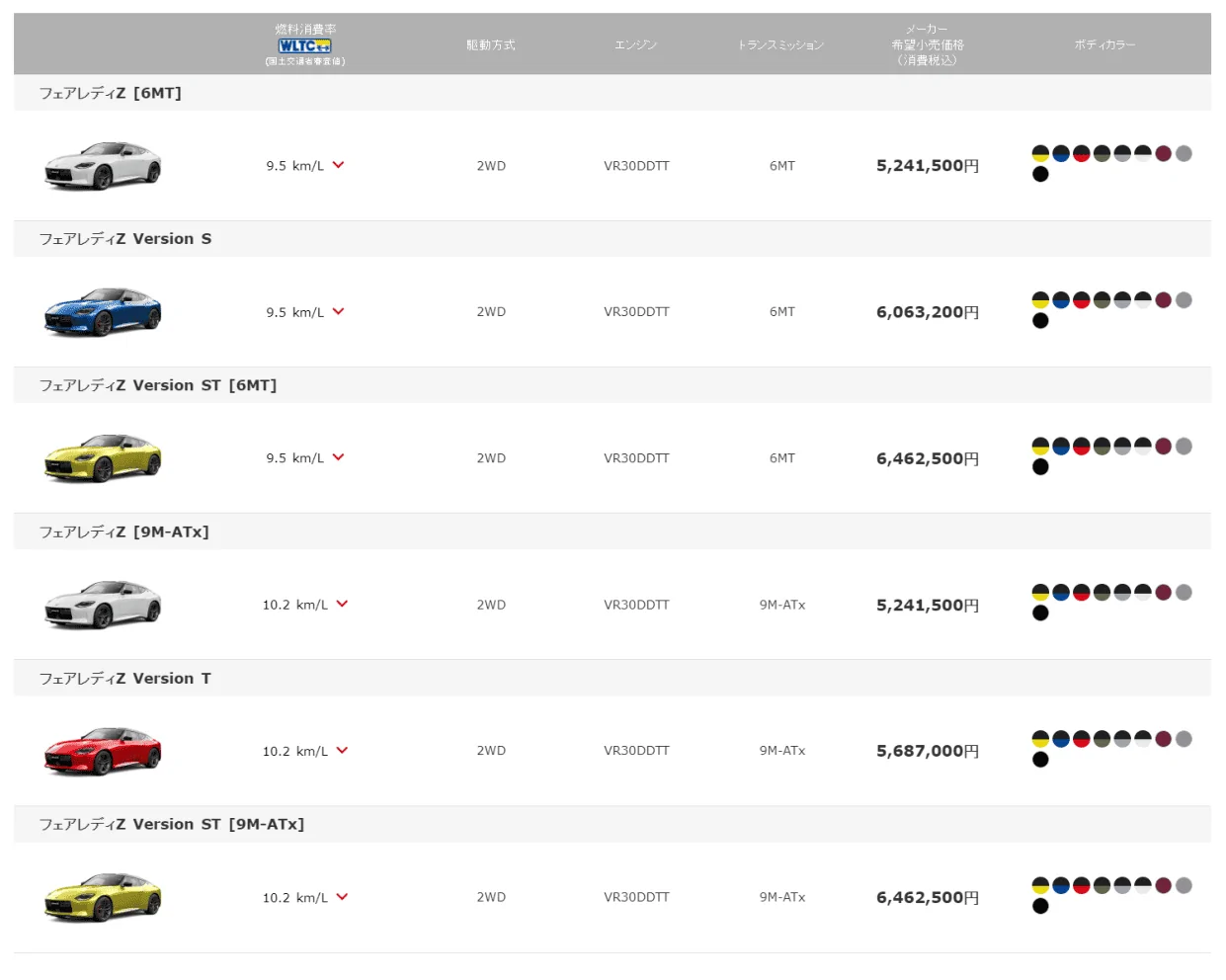Click the WLTC fuel mode logo
Screen dimensions: 1226x980
304,45
